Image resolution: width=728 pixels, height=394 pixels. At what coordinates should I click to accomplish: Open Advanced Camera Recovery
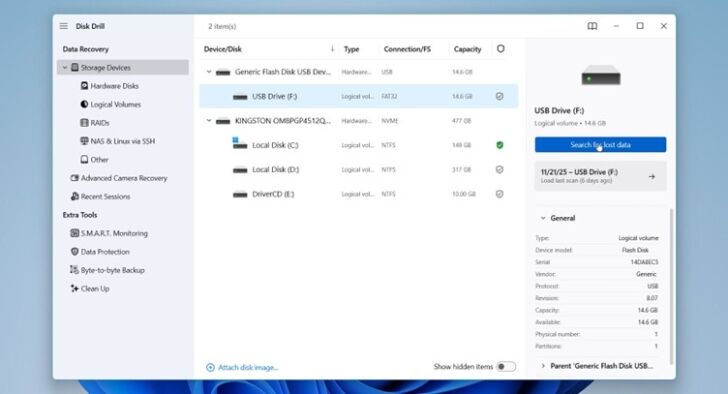click(124, 178)
